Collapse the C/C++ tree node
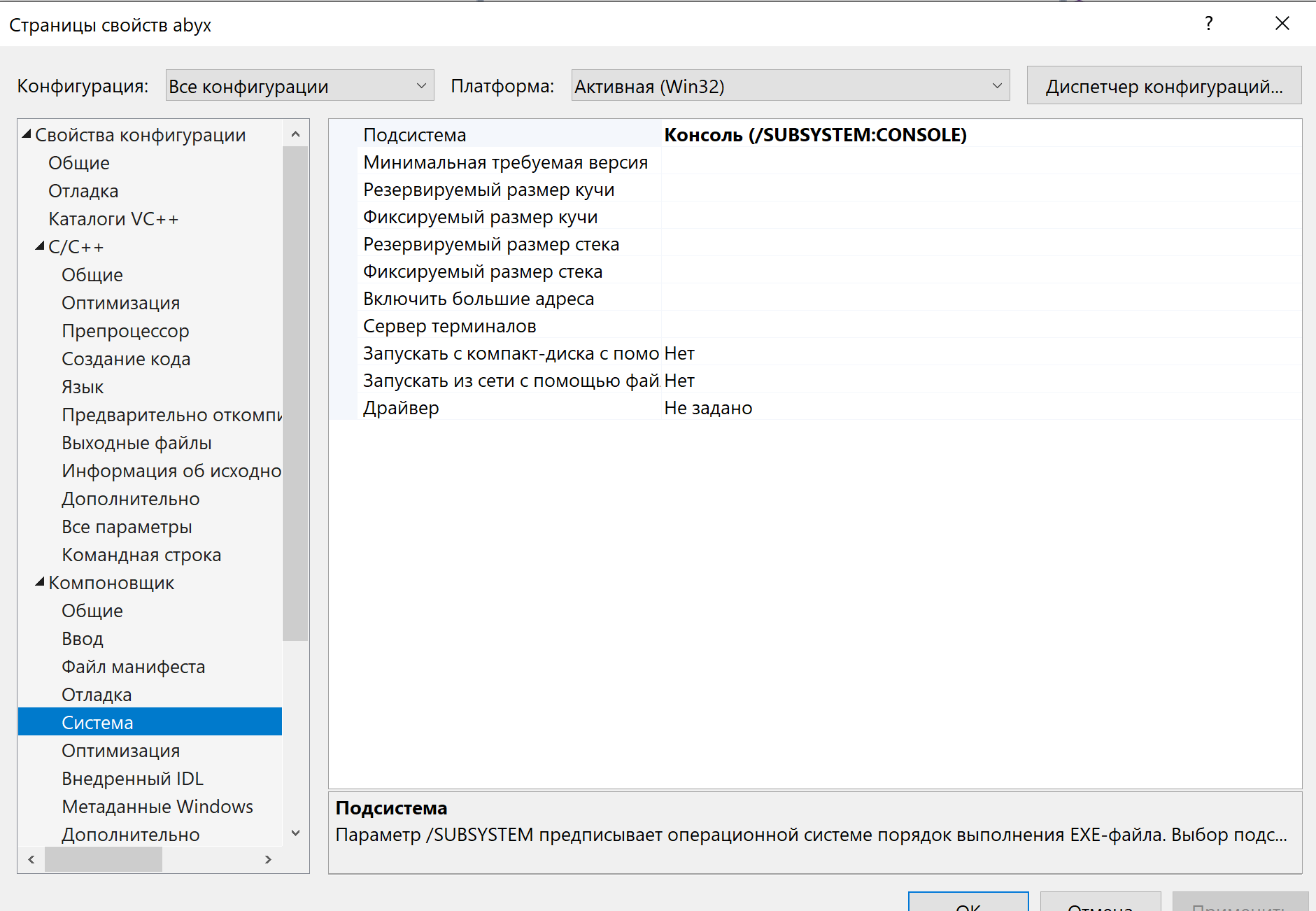This screenshot has height=911, width=1316. point(40,246)
